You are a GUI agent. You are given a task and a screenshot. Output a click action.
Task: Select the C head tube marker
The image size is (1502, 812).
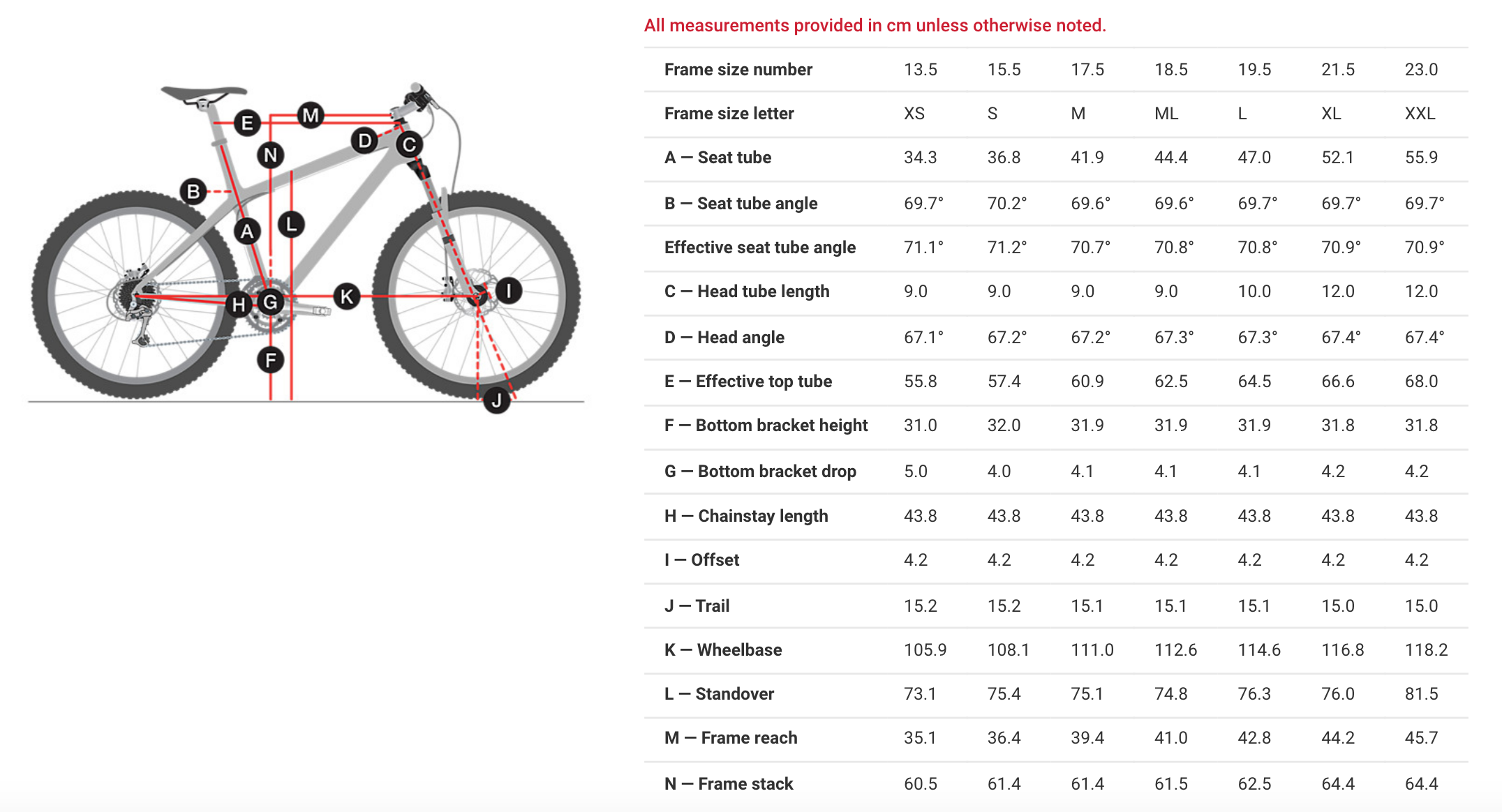tap(409, 144)
